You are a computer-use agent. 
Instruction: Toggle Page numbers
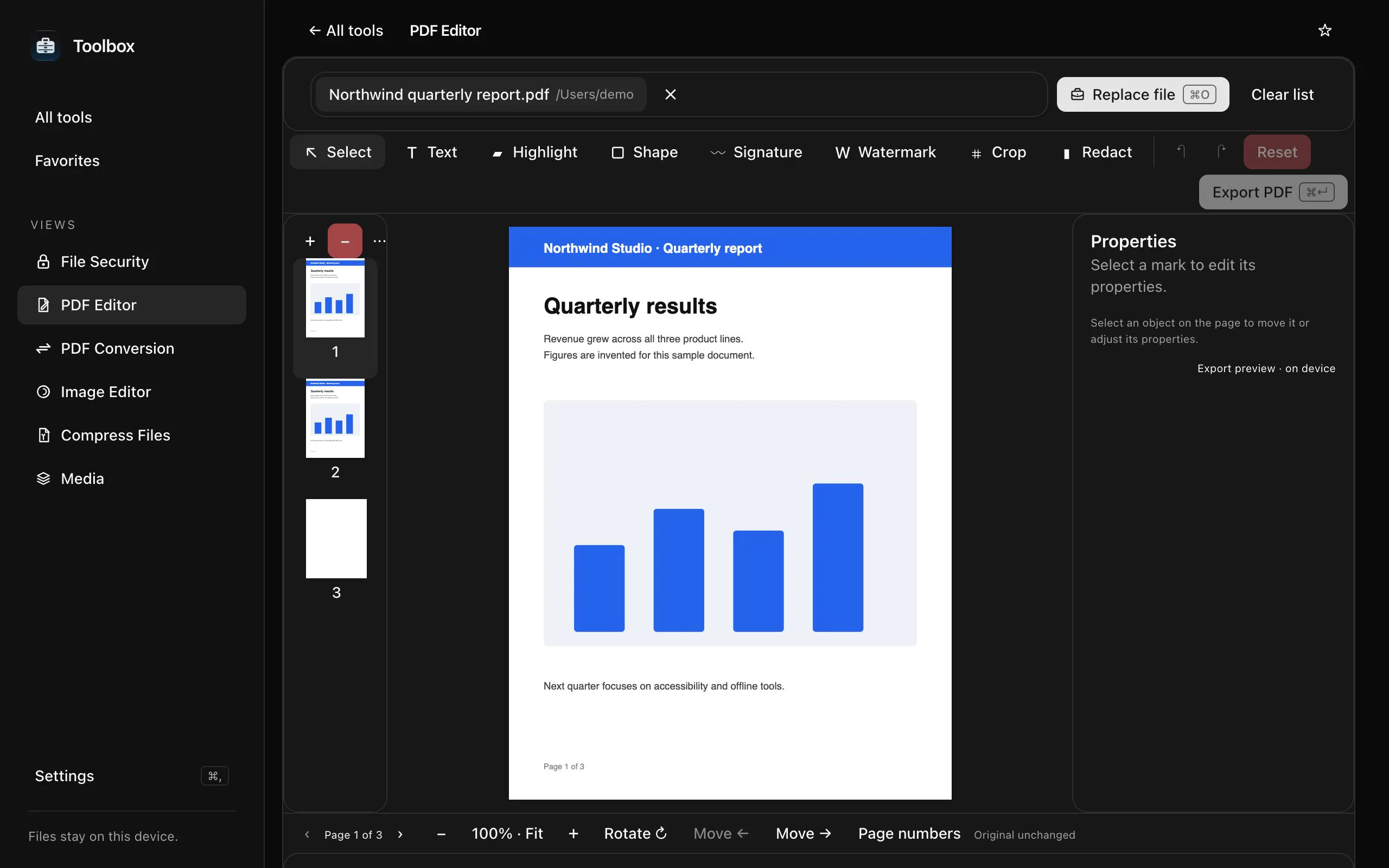pyautogui.click(x=909, y=834)
